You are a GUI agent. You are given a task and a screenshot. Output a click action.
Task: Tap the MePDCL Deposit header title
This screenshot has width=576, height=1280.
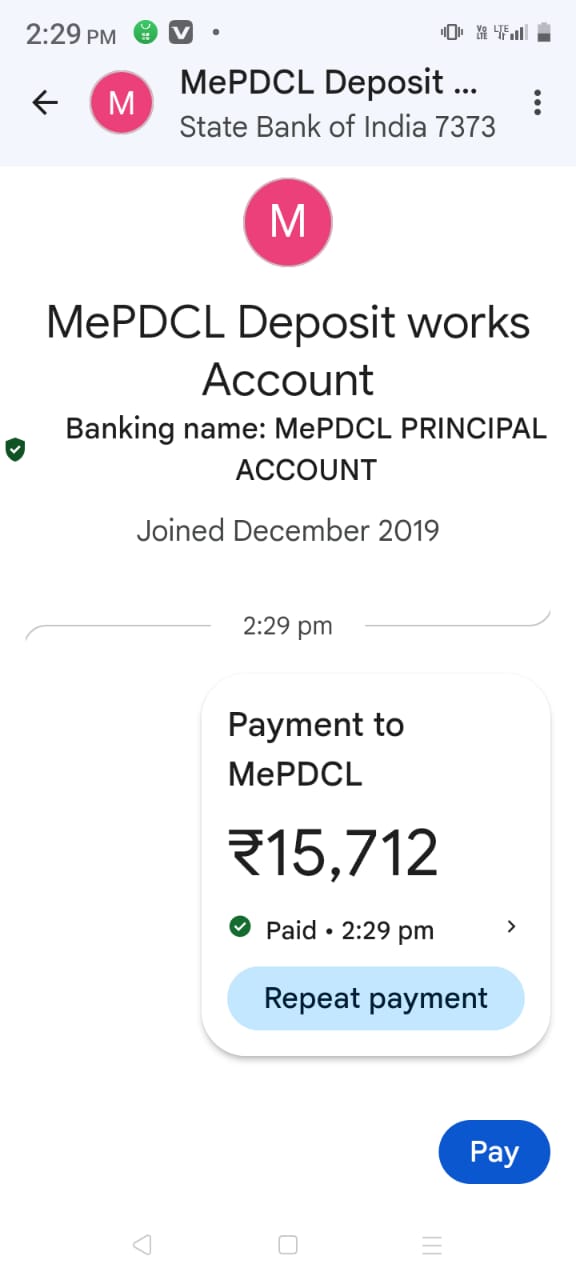(x=329, y=81)
